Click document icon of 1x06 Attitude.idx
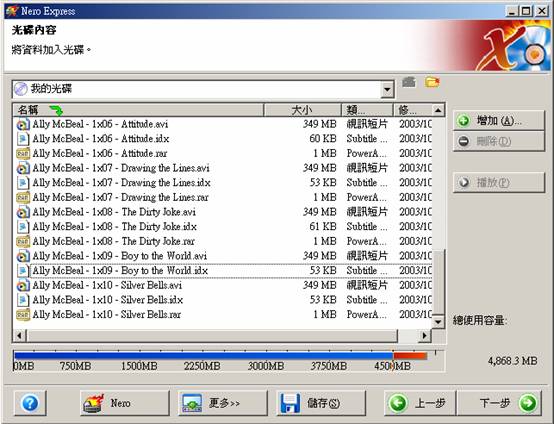This screenshot has height=424, width=554. (x=23, y=139)
